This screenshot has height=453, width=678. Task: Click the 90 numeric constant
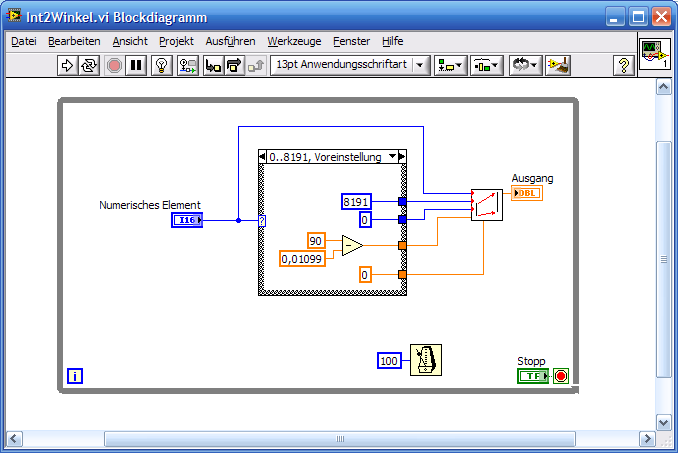pos(316,241)
